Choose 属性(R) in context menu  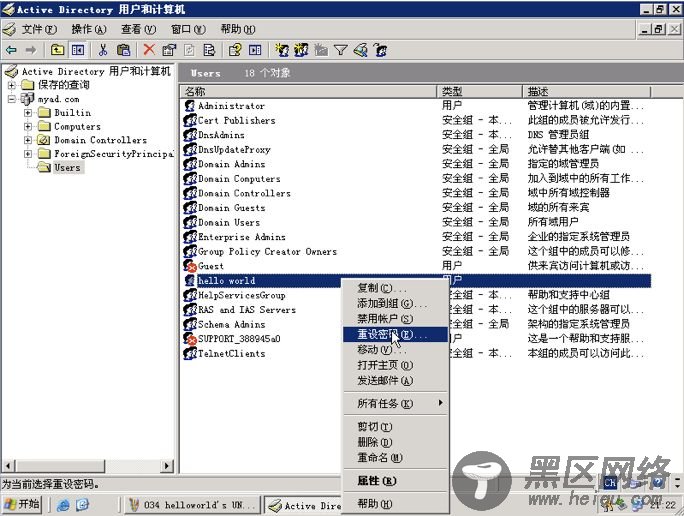tap(395, 481)
